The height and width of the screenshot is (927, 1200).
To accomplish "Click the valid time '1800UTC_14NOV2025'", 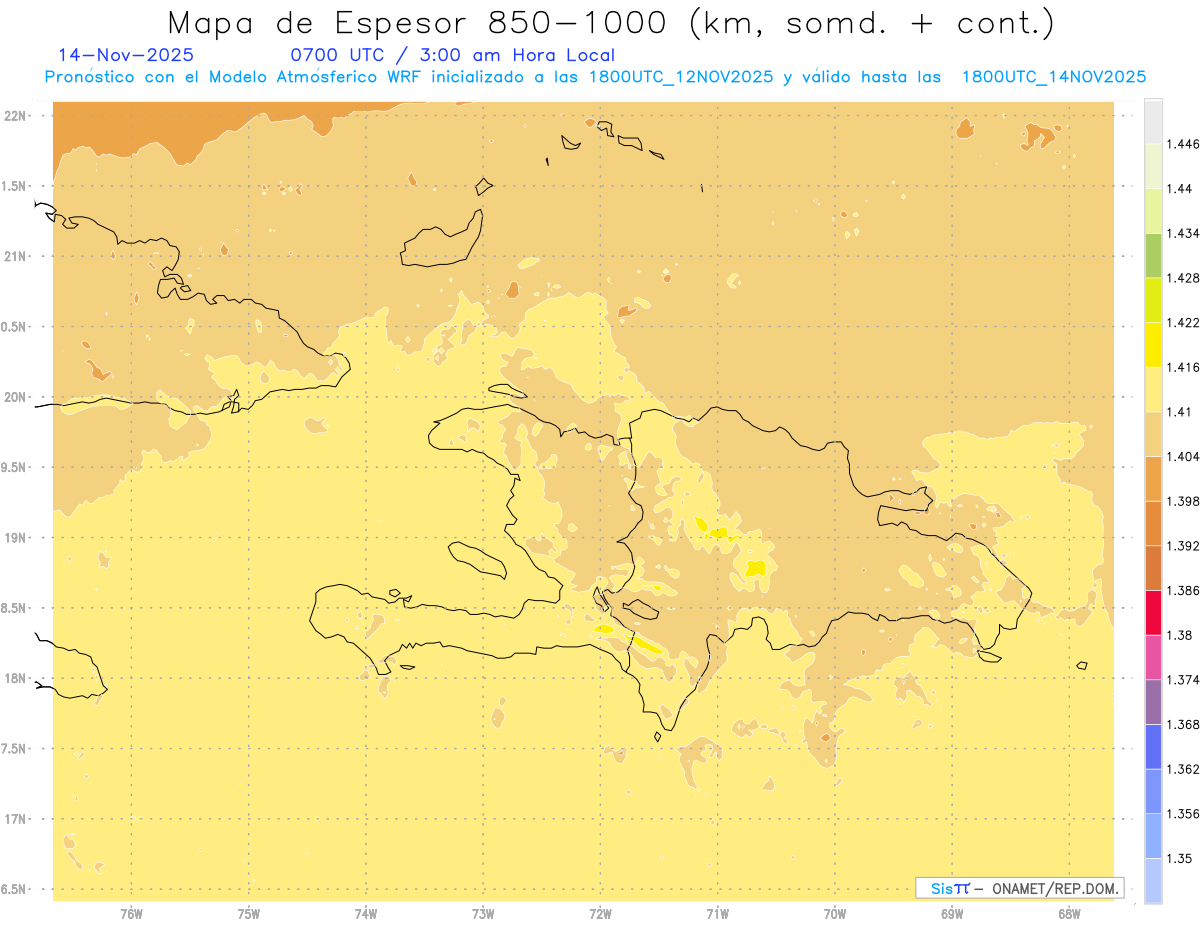I will pyautogui.click(x=1053, y=77).
